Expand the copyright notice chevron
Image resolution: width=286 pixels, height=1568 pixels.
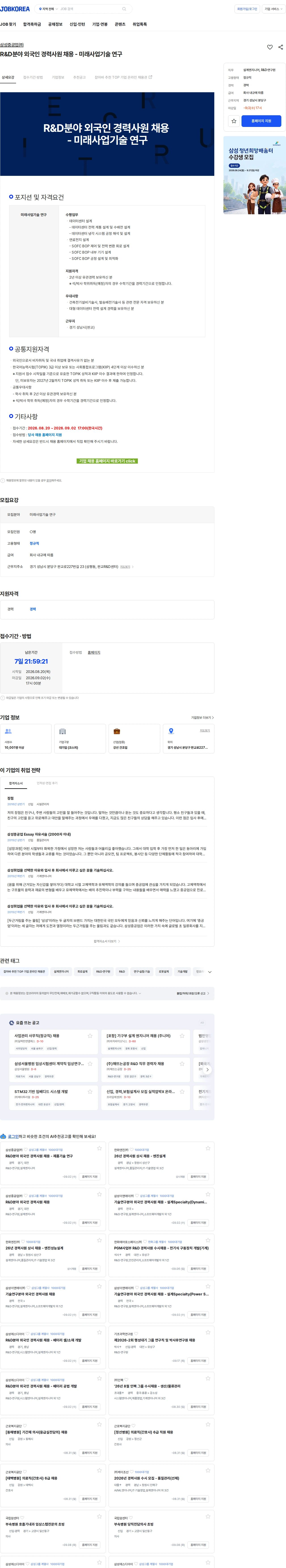(140, 993)
